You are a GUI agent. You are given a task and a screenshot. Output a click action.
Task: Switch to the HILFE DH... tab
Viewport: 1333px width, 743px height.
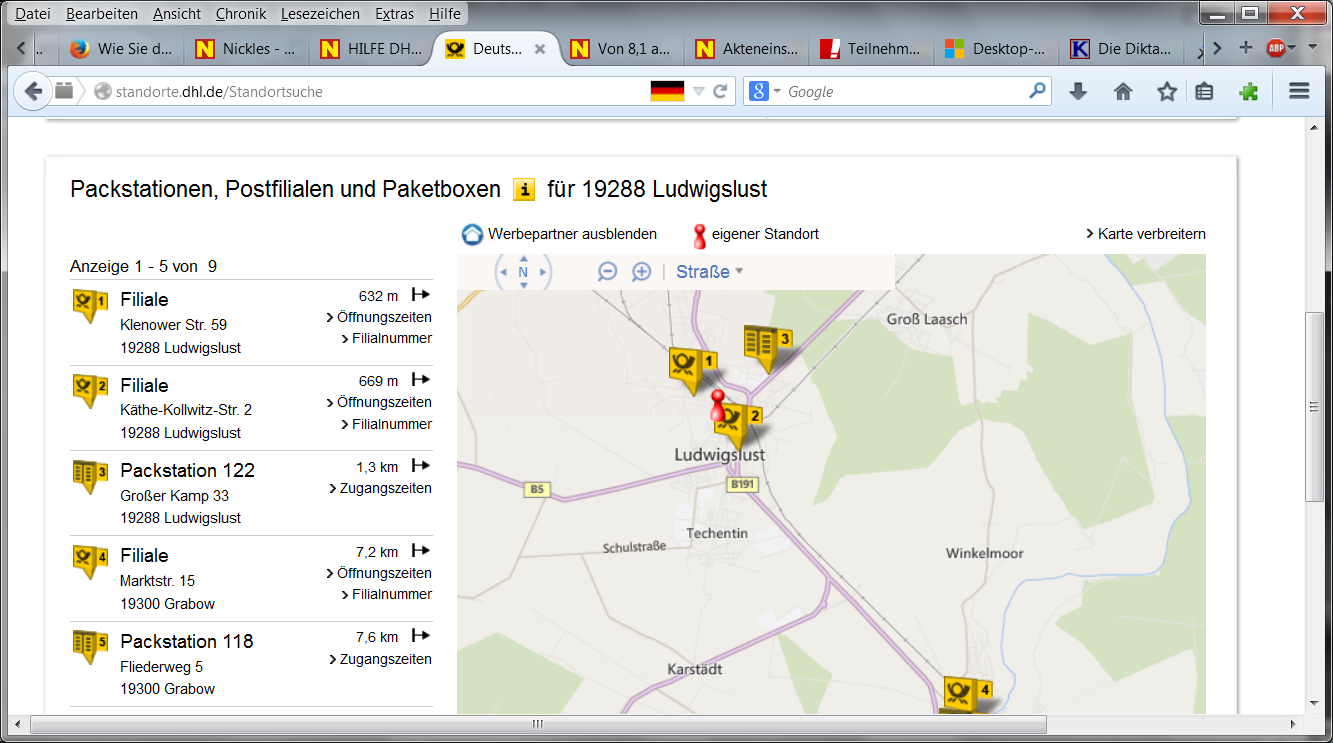tap(371, 48)
